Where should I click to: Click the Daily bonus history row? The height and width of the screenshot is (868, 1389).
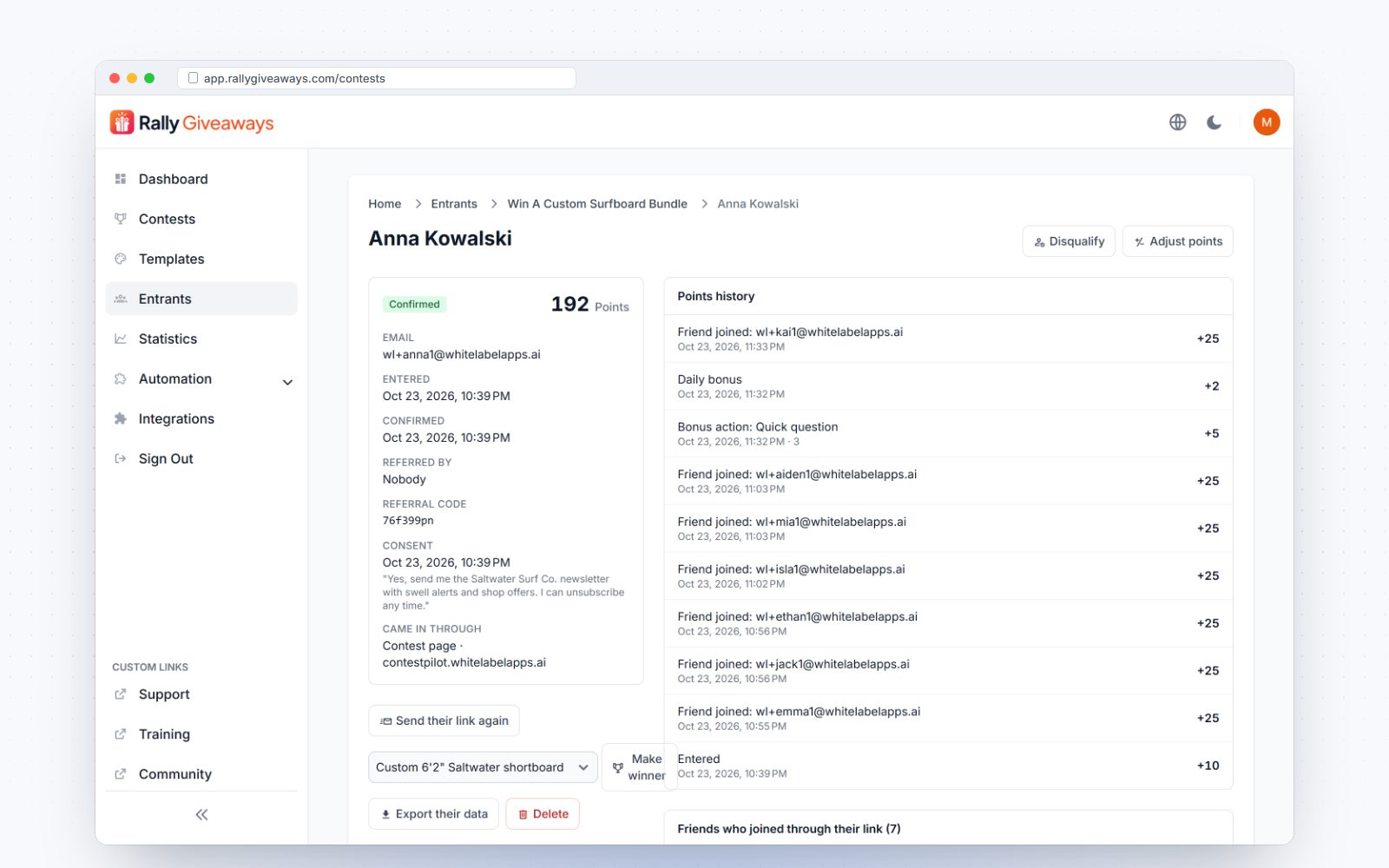pos(948,386)
